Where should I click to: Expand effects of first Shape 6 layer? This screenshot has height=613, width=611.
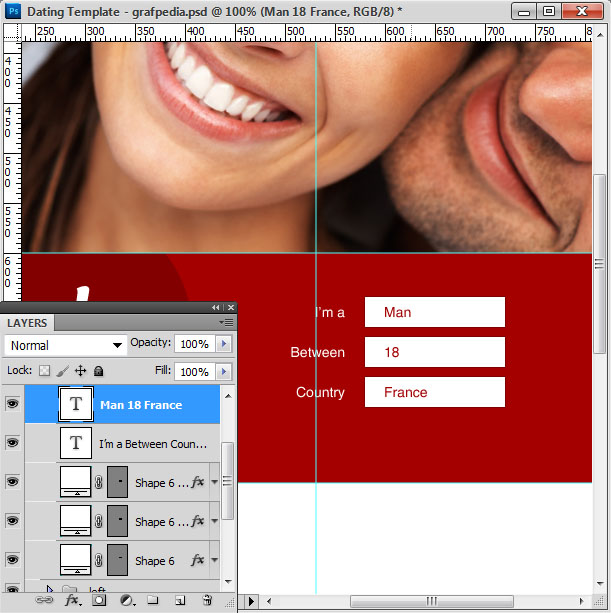(214, 482)
